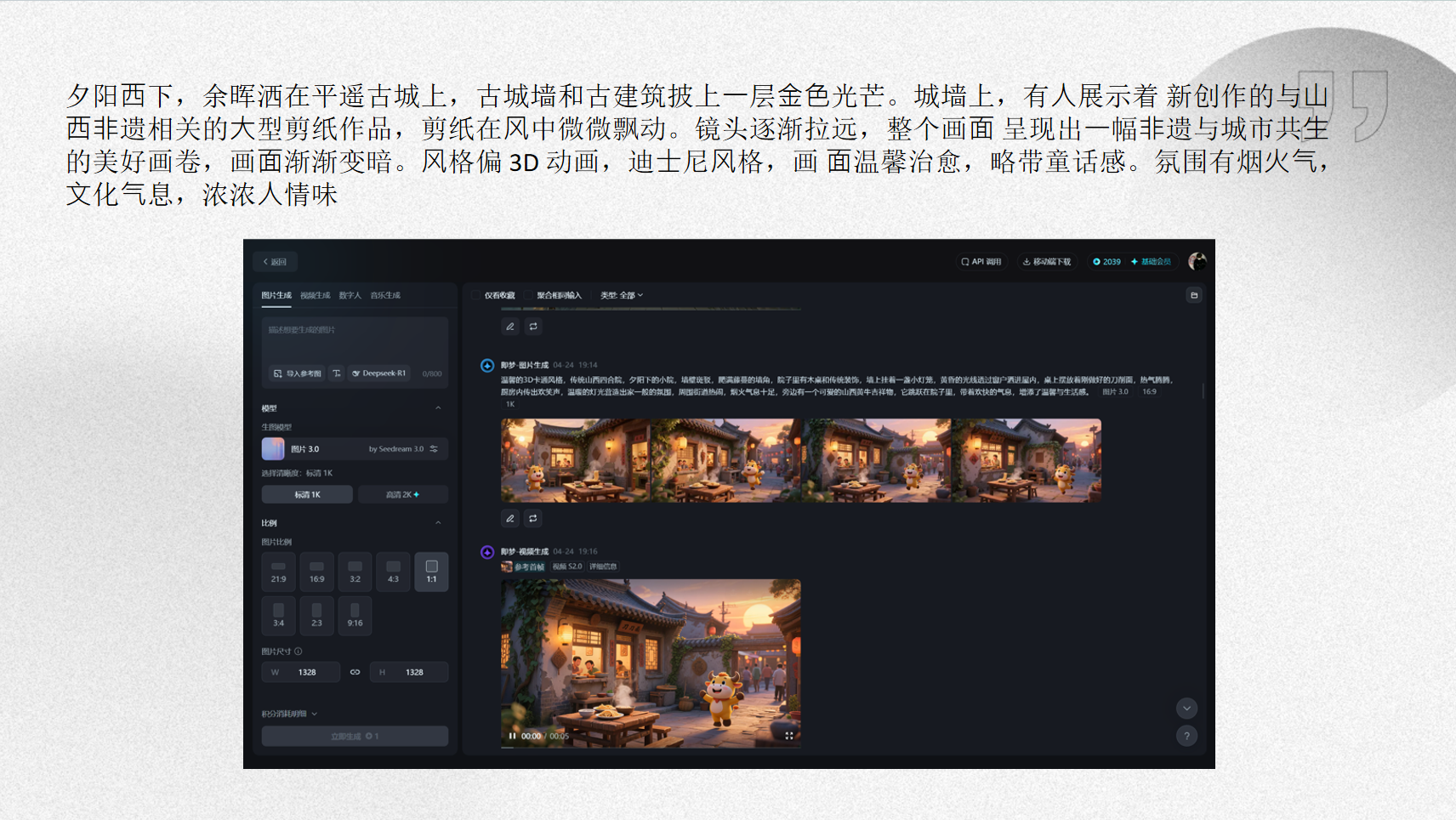Click the regenerate icon below images
1456x820 pixels.
pos(533,518)
